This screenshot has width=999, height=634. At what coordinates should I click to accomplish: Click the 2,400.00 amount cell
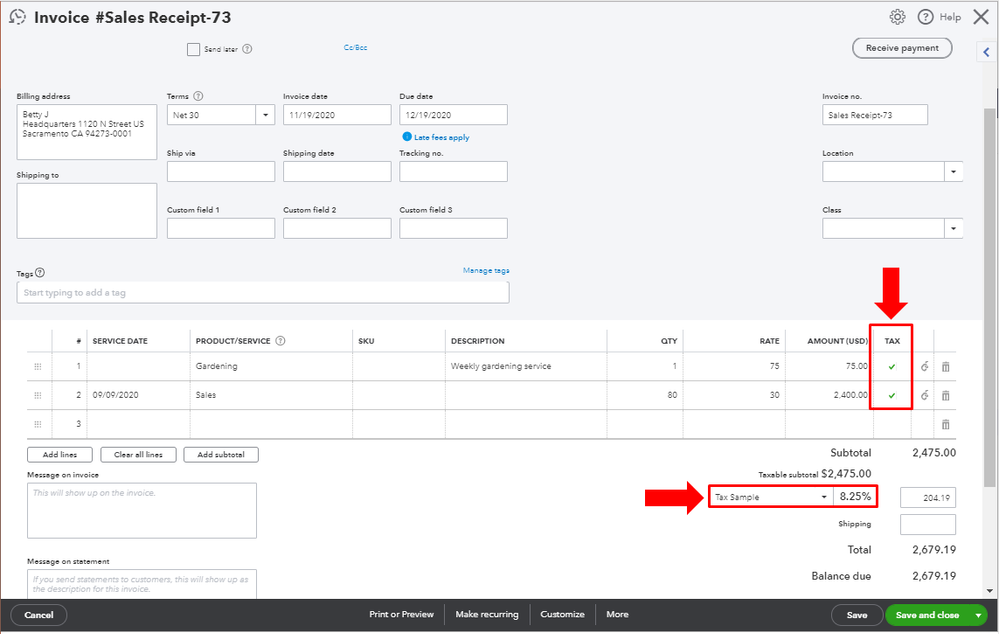(x=830, y=395)
